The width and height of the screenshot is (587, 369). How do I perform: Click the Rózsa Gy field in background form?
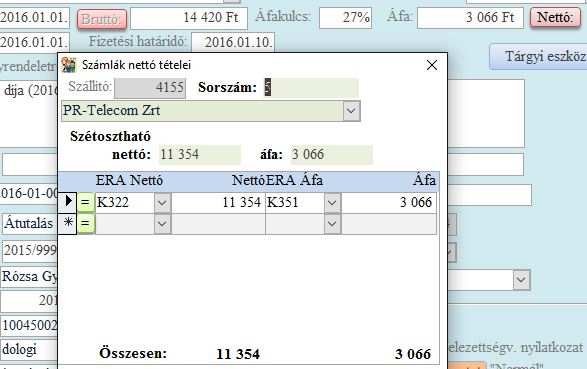coord(29,277)
